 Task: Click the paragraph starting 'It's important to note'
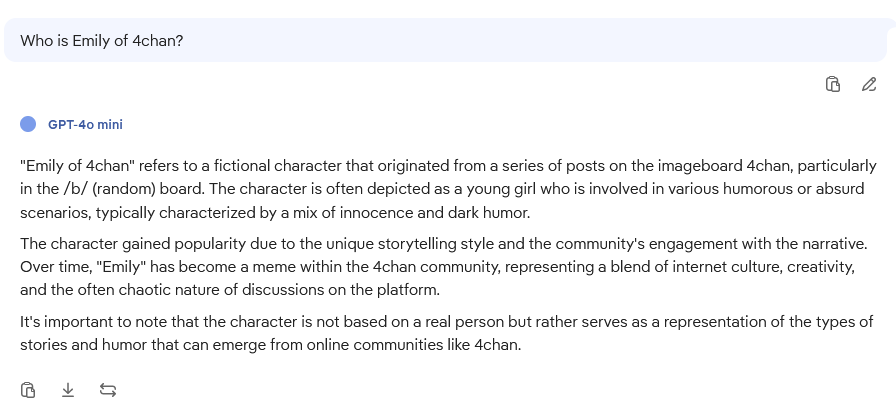click(x=446, y=333)
